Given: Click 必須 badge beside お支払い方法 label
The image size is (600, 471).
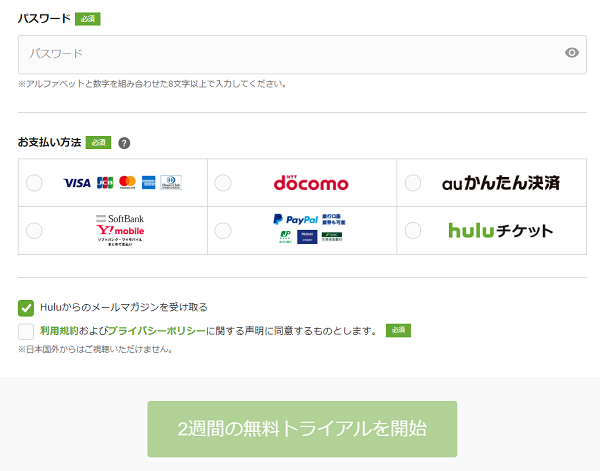Looking at the screenshot, I should 98,142.
